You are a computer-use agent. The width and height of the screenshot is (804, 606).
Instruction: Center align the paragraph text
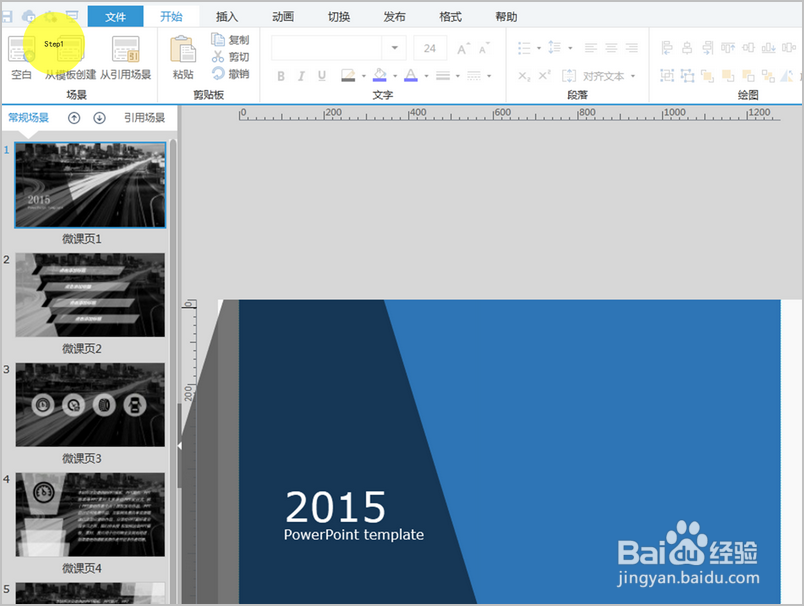[611, 48]
